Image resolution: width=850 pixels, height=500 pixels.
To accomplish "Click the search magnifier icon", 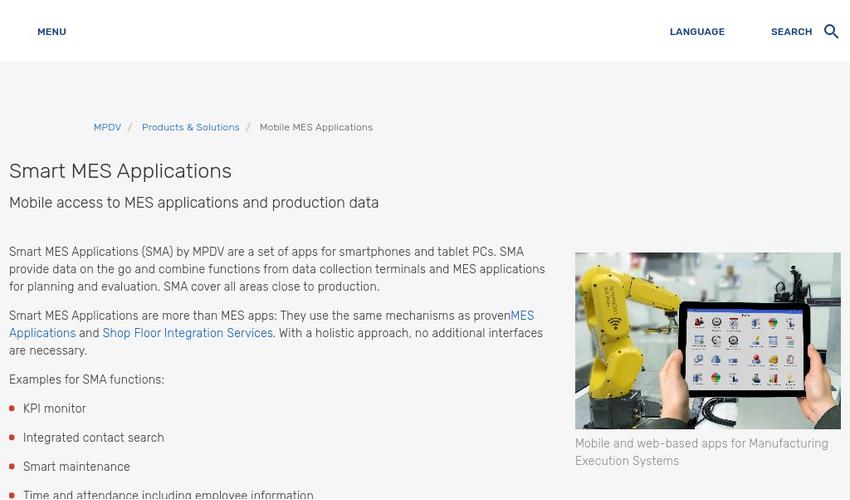I will click(x=831, y=32).
